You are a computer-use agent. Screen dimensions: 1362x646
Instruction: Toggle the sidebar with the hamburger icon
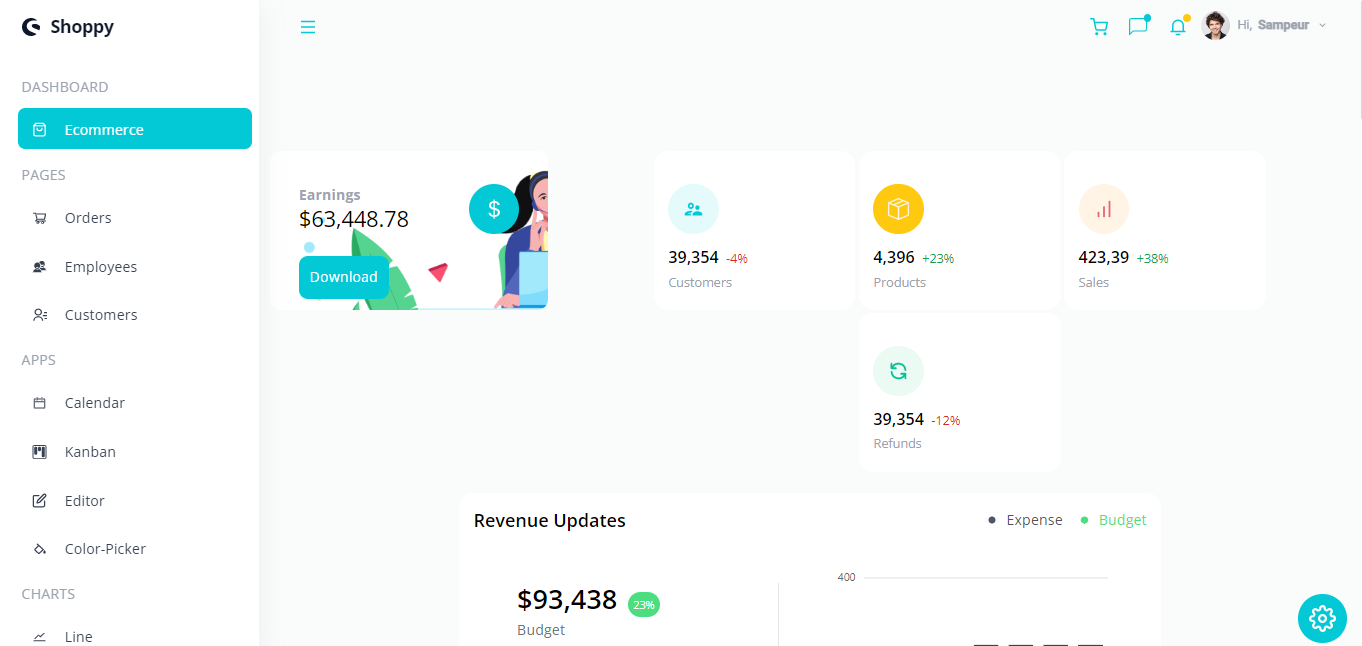pos(308,26)
